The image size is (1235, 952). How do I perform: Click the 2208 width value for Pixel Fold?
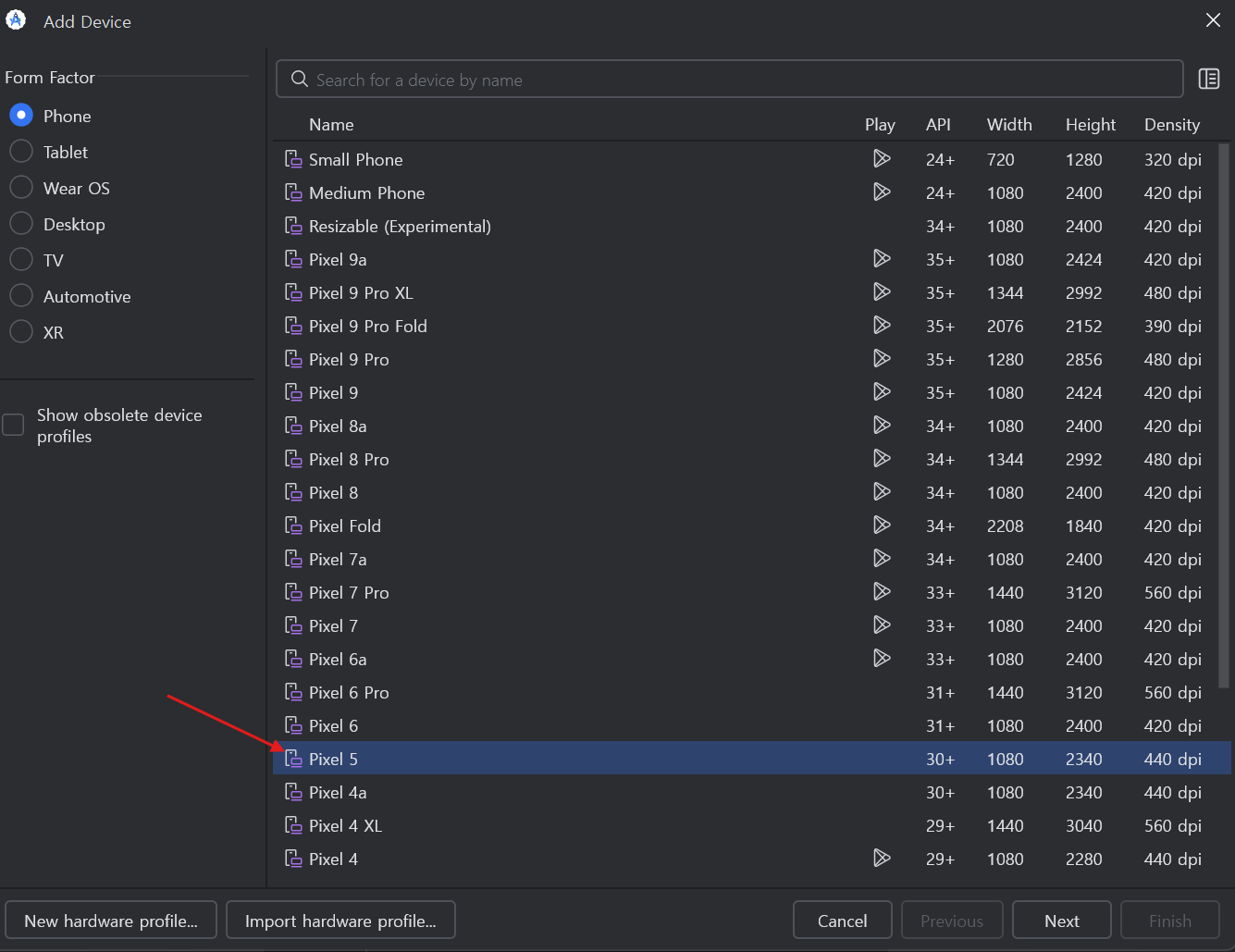click(x=1006, y=525)
